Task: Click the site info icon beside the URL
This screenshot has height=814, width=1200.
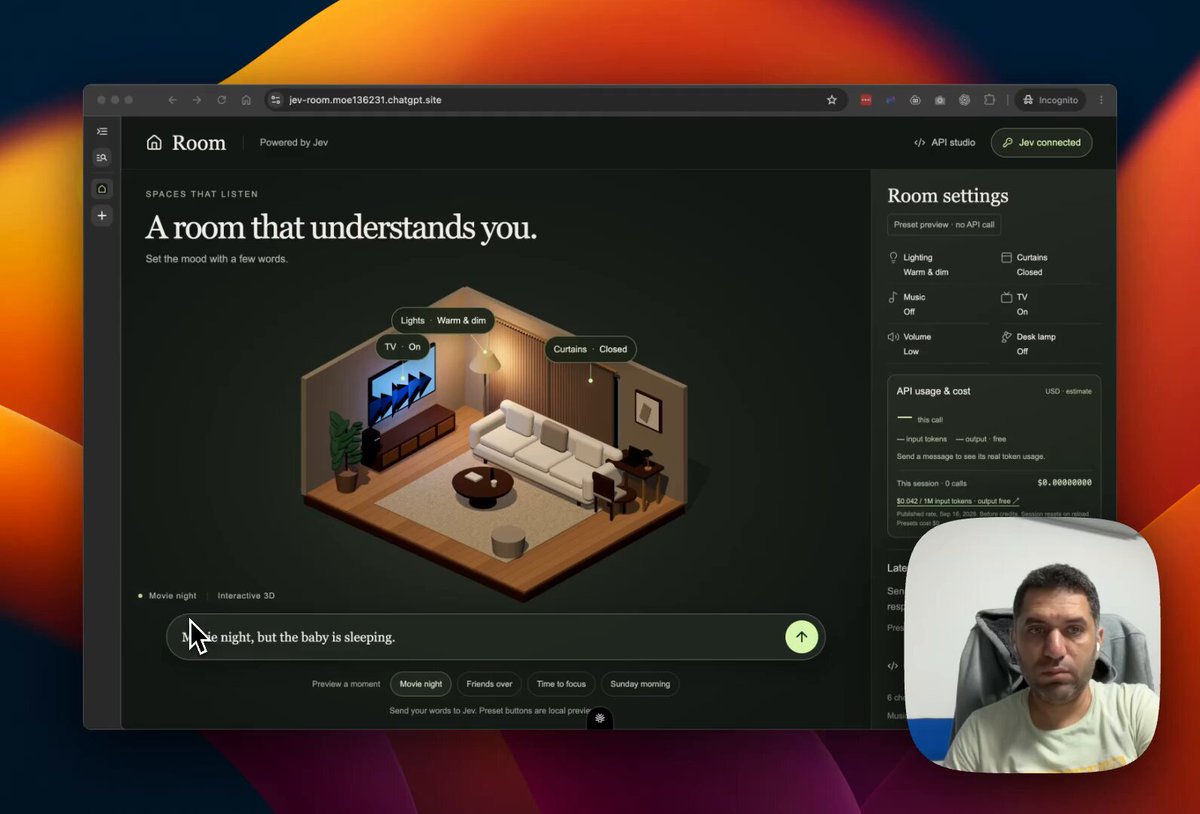Action: 277,100
